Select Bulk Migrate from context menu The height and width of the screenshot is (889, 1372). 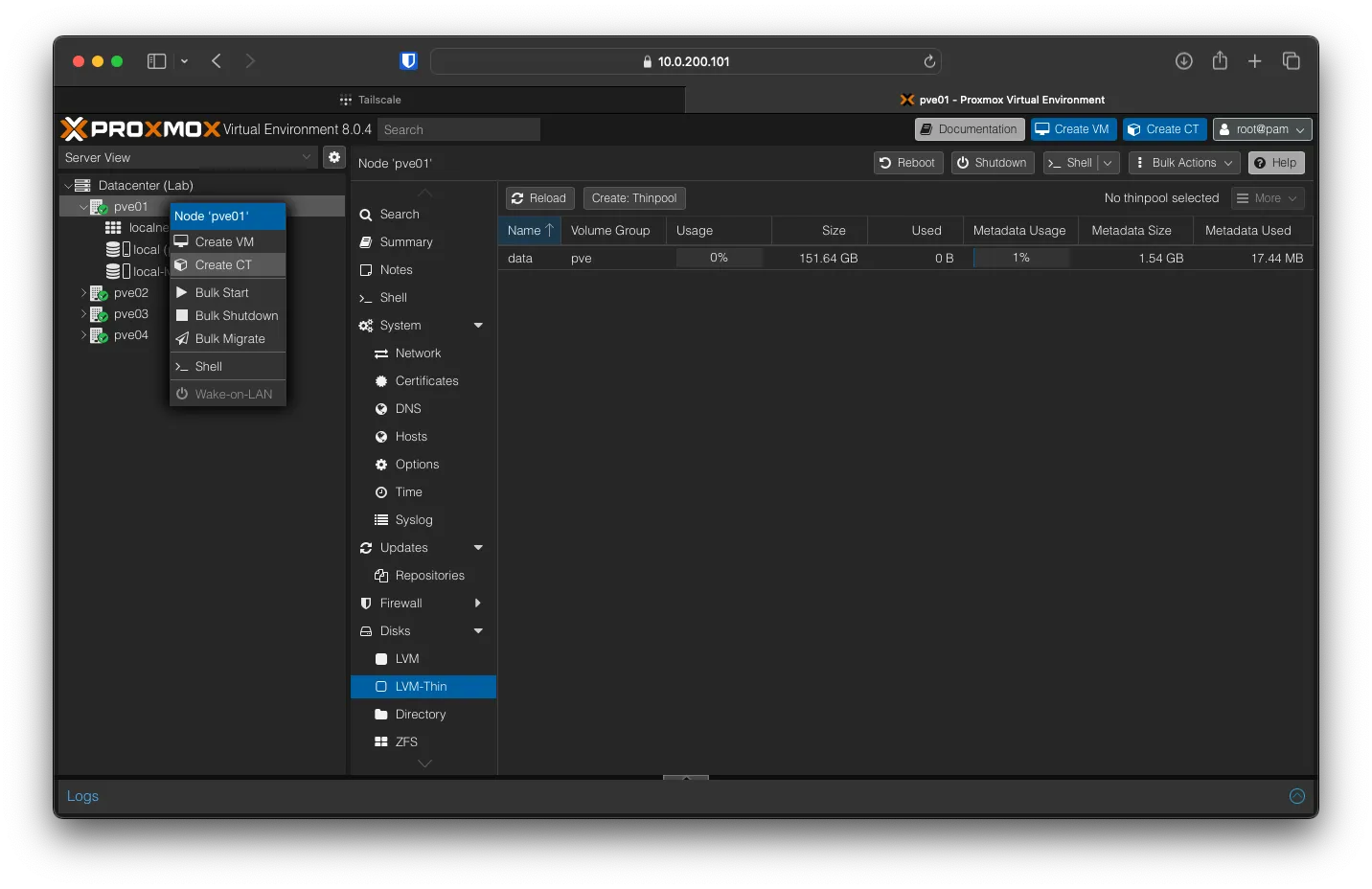228,339
